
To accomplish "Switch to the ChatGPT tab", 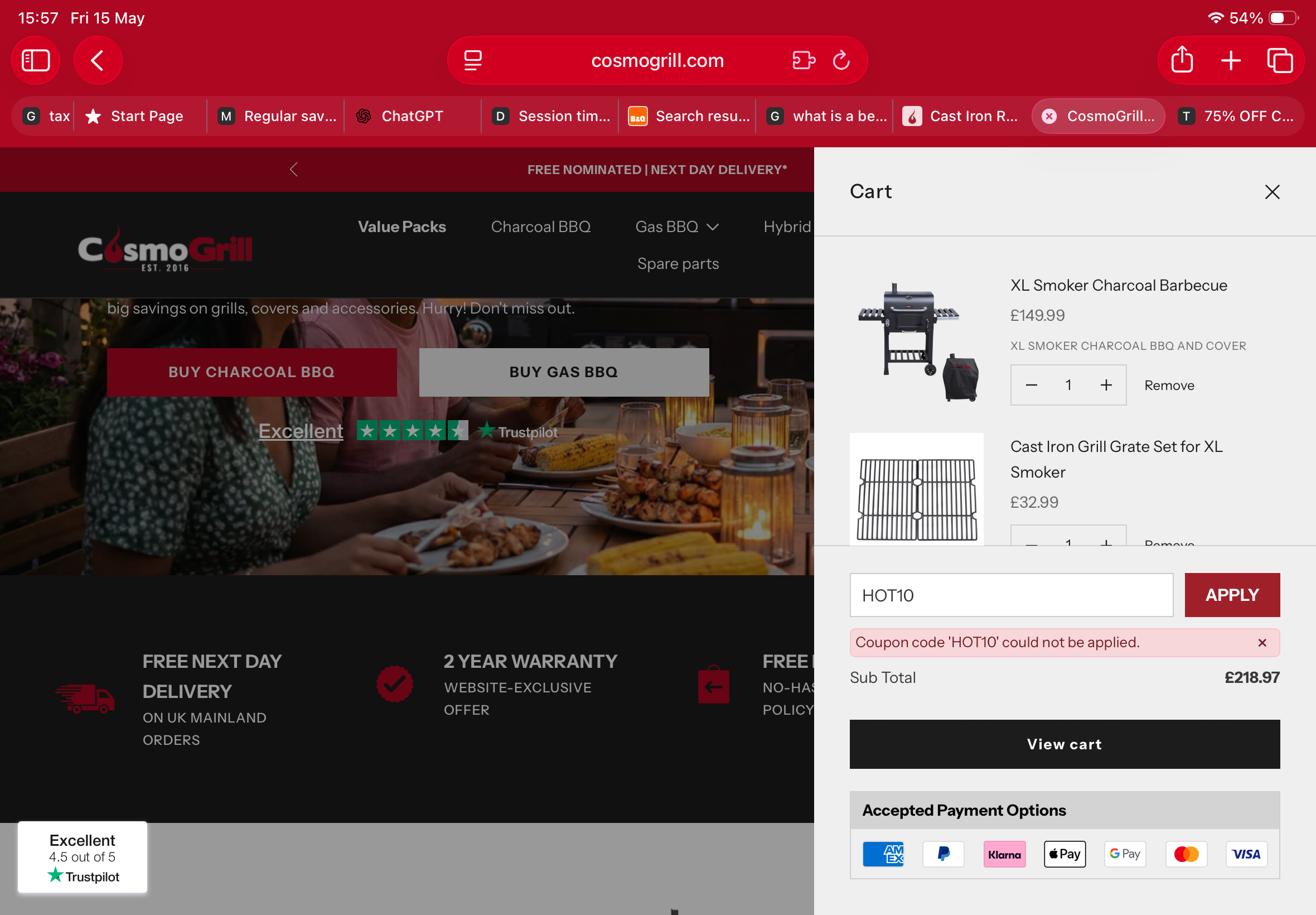I will pyautogui.click(x=412, y=117).
